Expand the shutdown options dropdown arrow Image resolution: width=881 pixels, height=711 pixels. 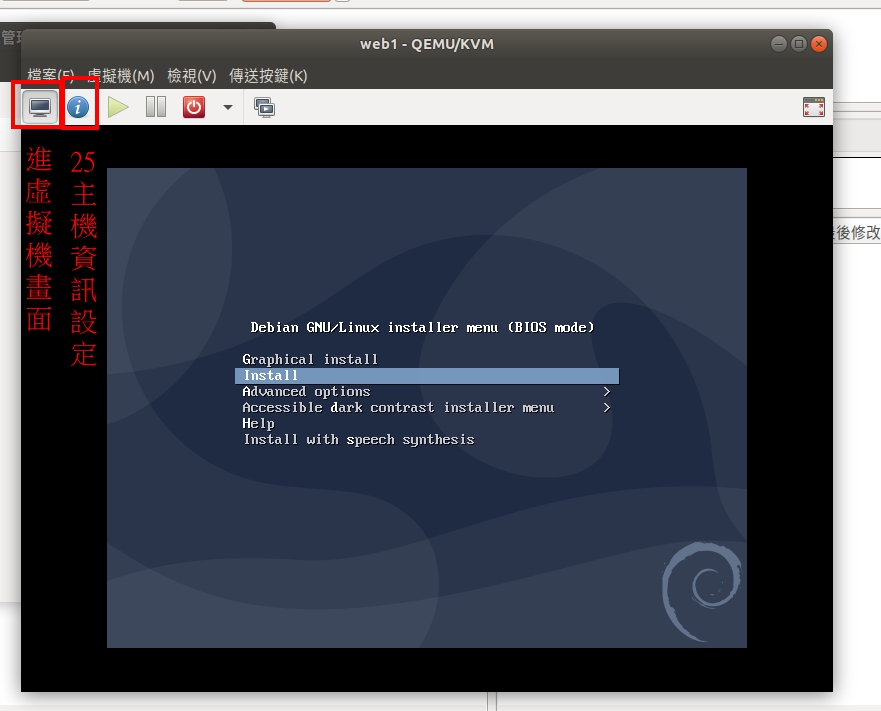(x=228, y=107)
